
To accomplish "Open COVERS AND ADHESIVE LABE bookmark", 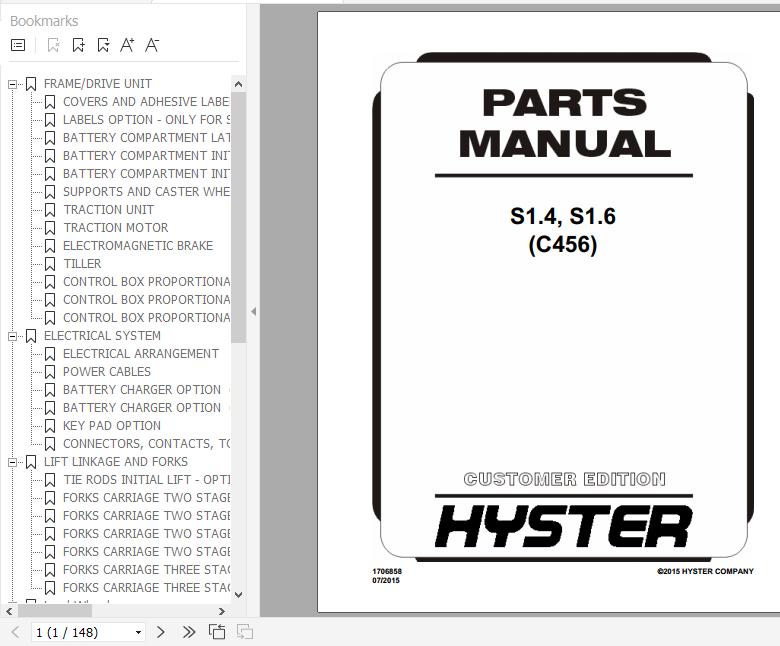I will click(146, 102).
